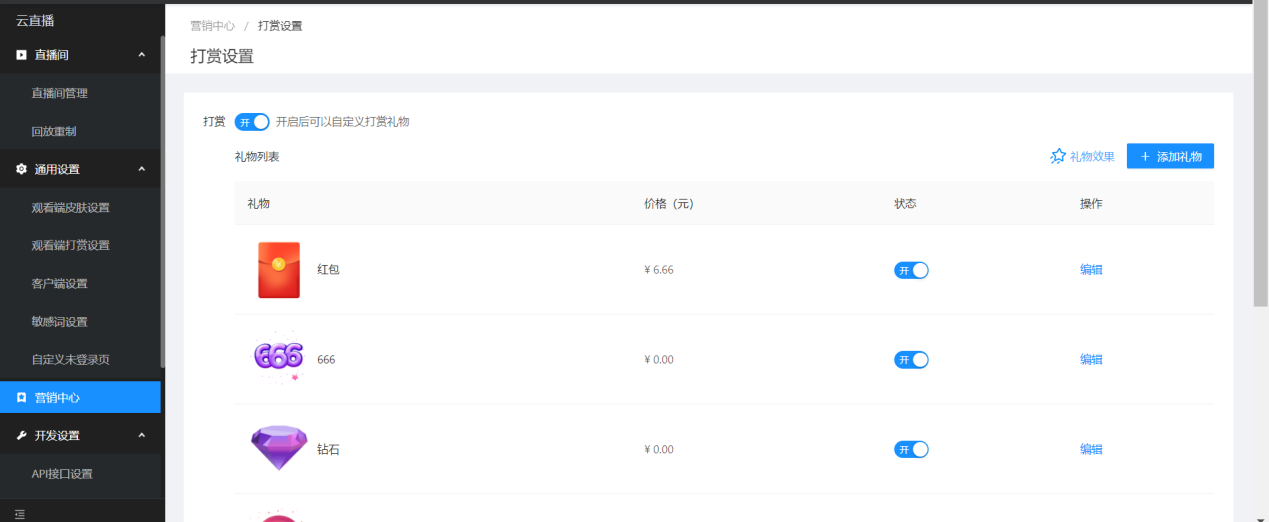Click the 直播间 play icon in sidebar
Viewport: 1269px width, 522px height.
coord(22,55)
